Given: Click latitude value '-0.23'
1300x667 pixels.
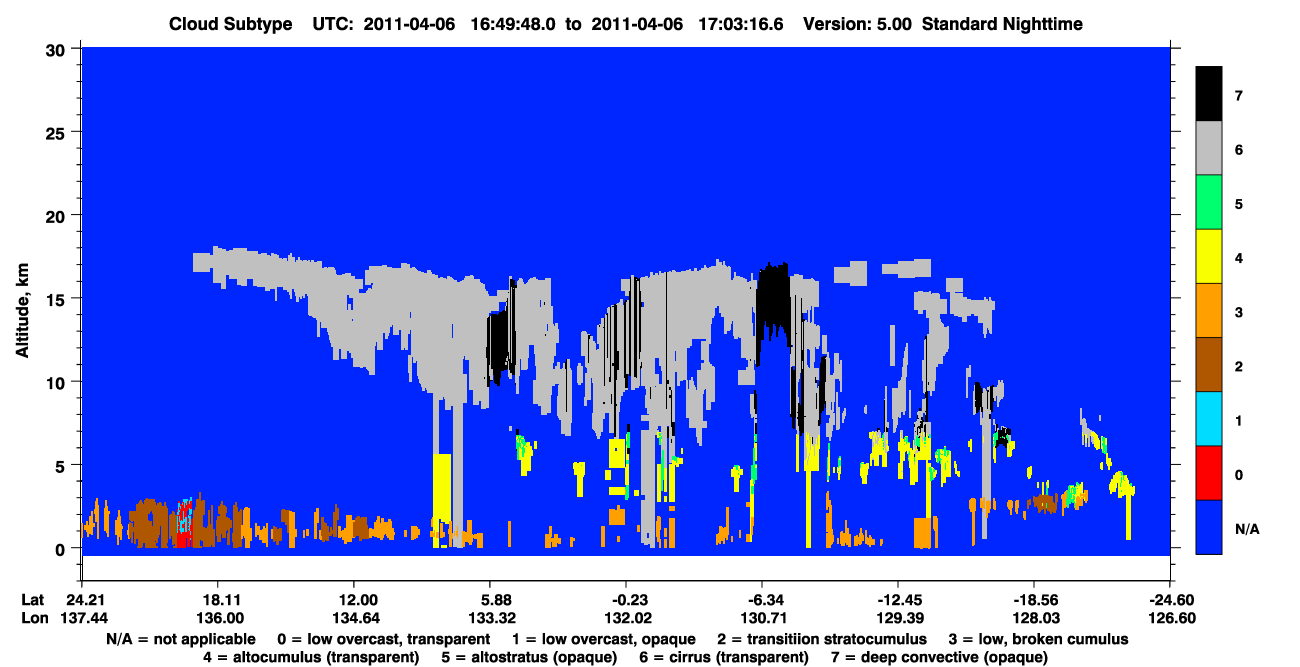Looking at the screenshot, I should [626, 600].
